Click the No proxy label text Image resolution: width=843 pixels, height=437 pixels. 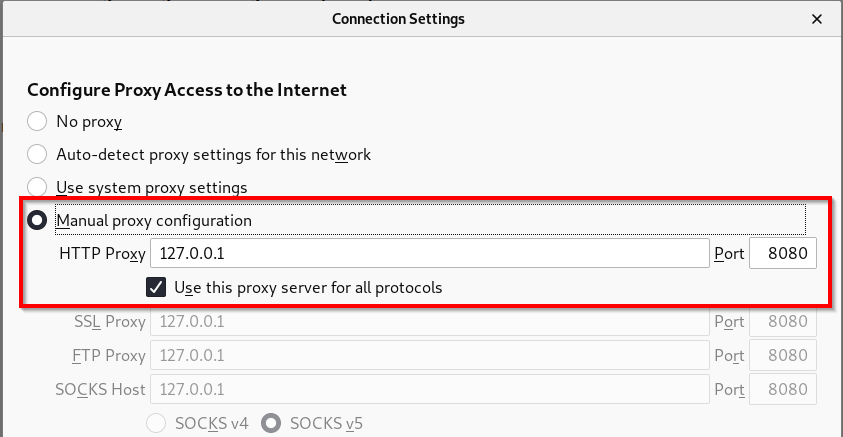[x=89, y=122]
